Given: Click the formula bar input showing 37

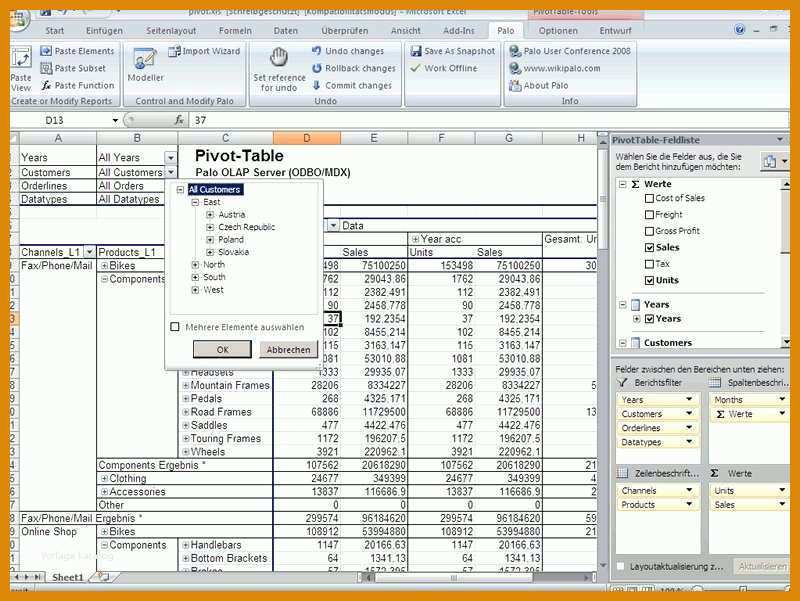Looking at the screenshot, I should point(489,120).
